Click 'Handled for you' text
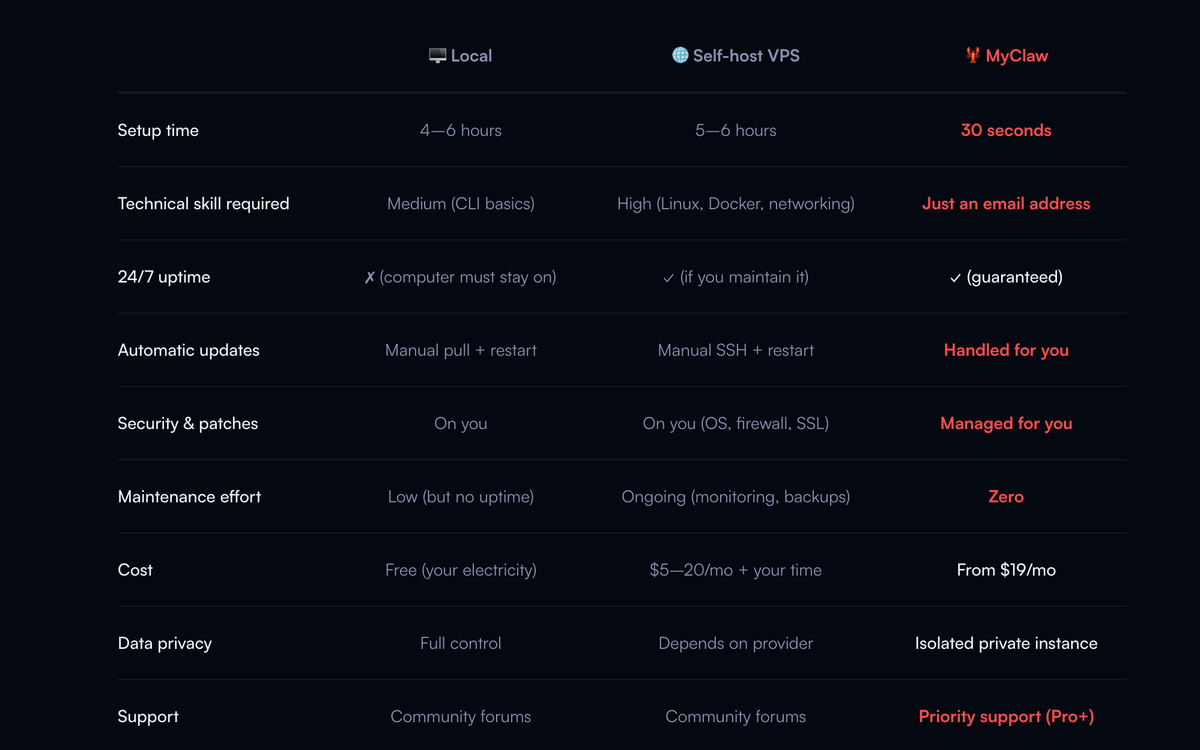 (1006, 350)
